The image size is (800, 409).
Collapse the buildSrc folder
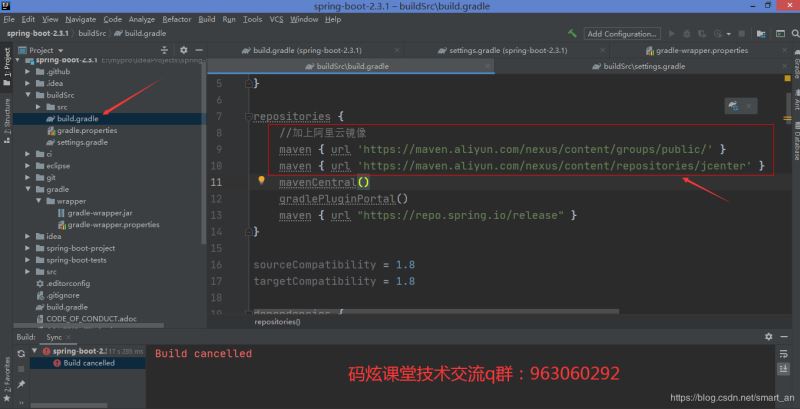pos(28,95)
